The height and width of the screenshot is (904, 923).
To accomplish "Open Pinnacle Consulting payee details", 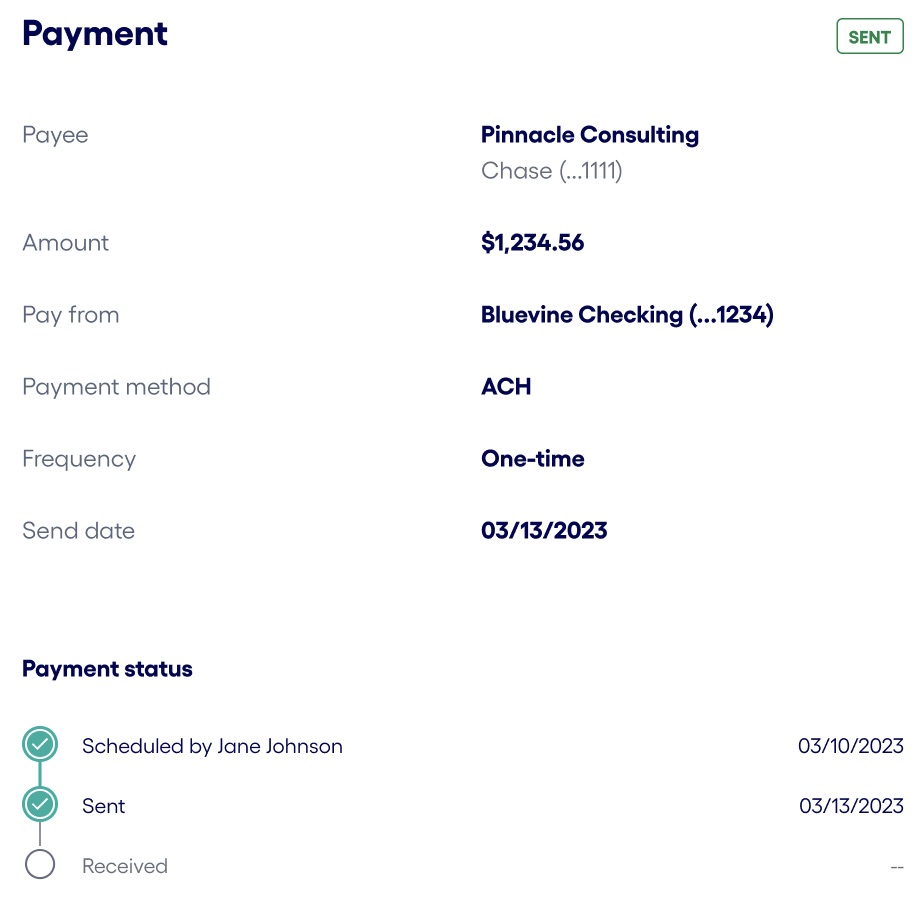I will pyautogui.click(x=589, y=135).
